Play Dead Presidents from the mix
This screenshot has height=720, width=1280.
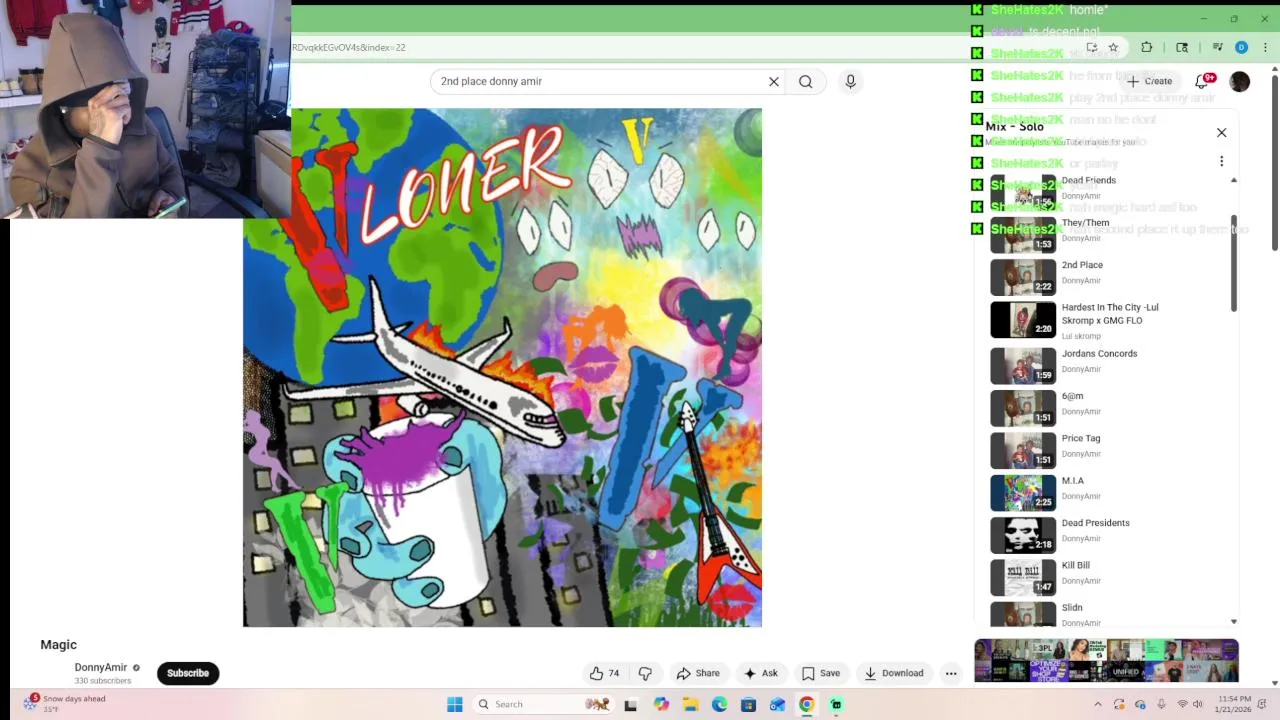pos(1105,534)
